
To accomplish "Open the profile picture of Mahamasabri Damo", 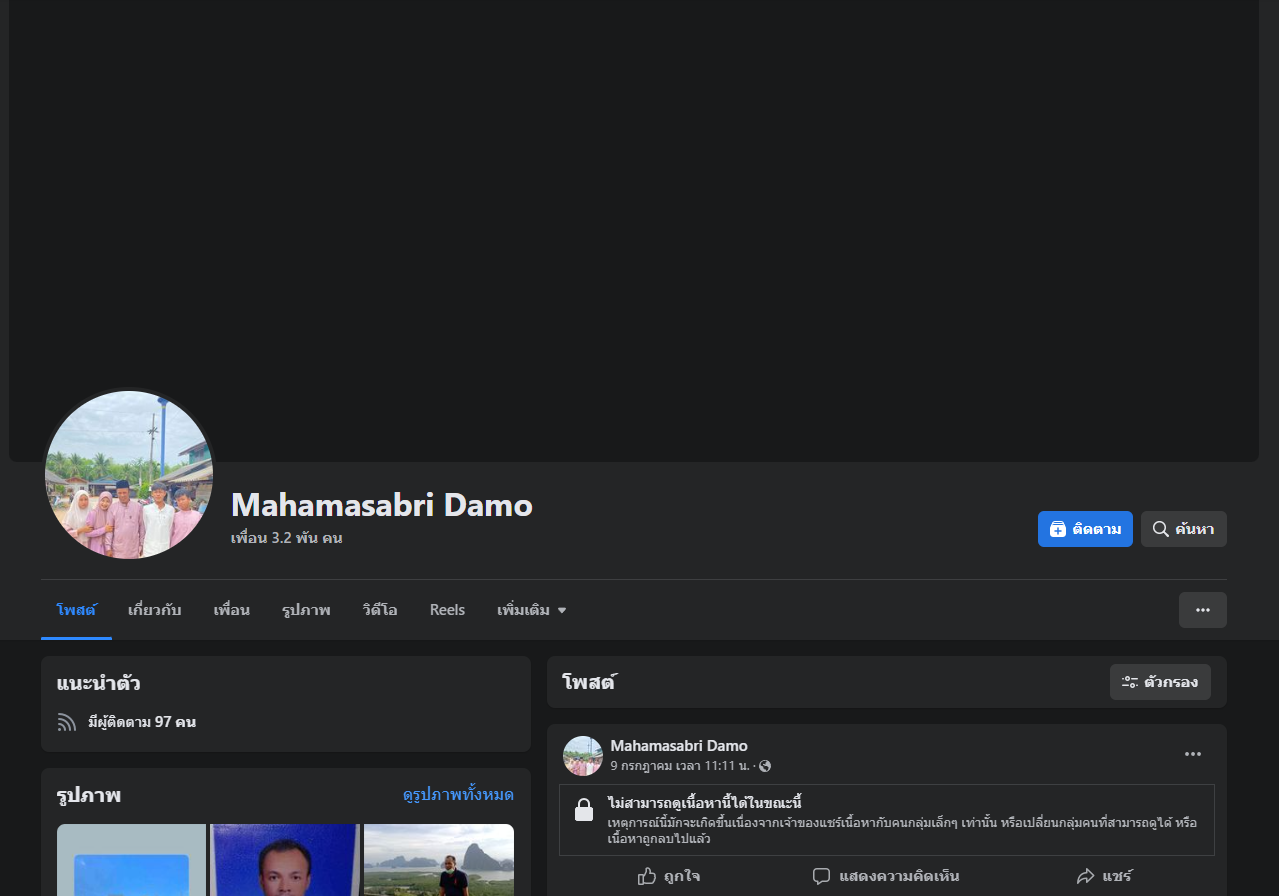I will (129, 474).
